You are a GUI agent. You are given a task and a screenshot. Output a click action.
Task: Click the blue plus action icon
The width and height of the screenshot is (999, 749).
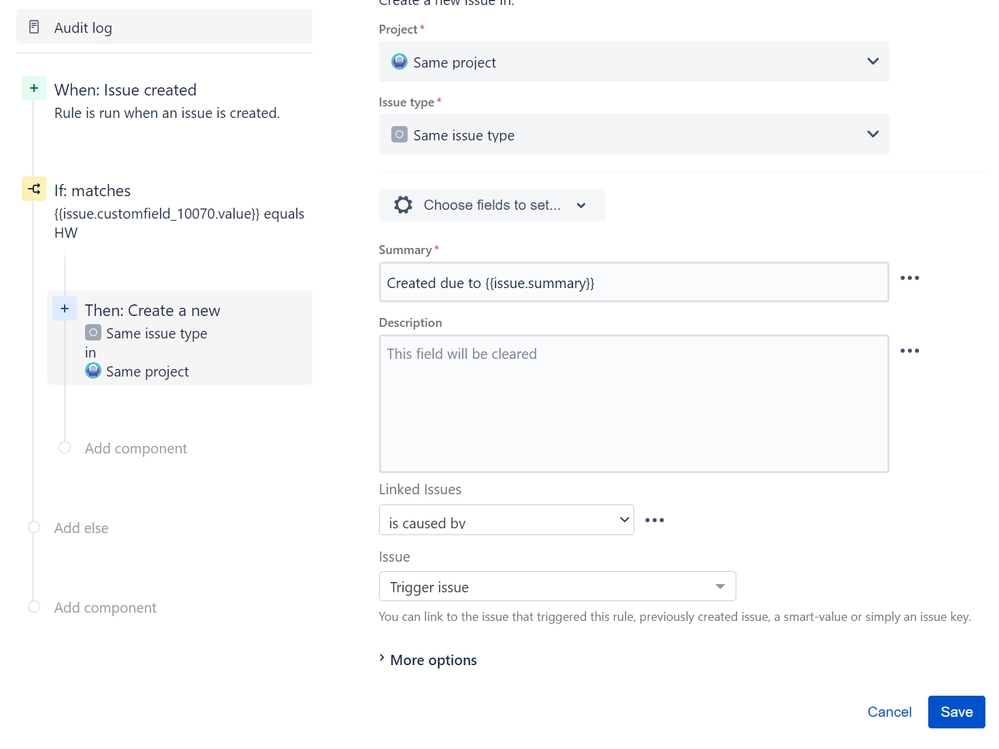65,309
